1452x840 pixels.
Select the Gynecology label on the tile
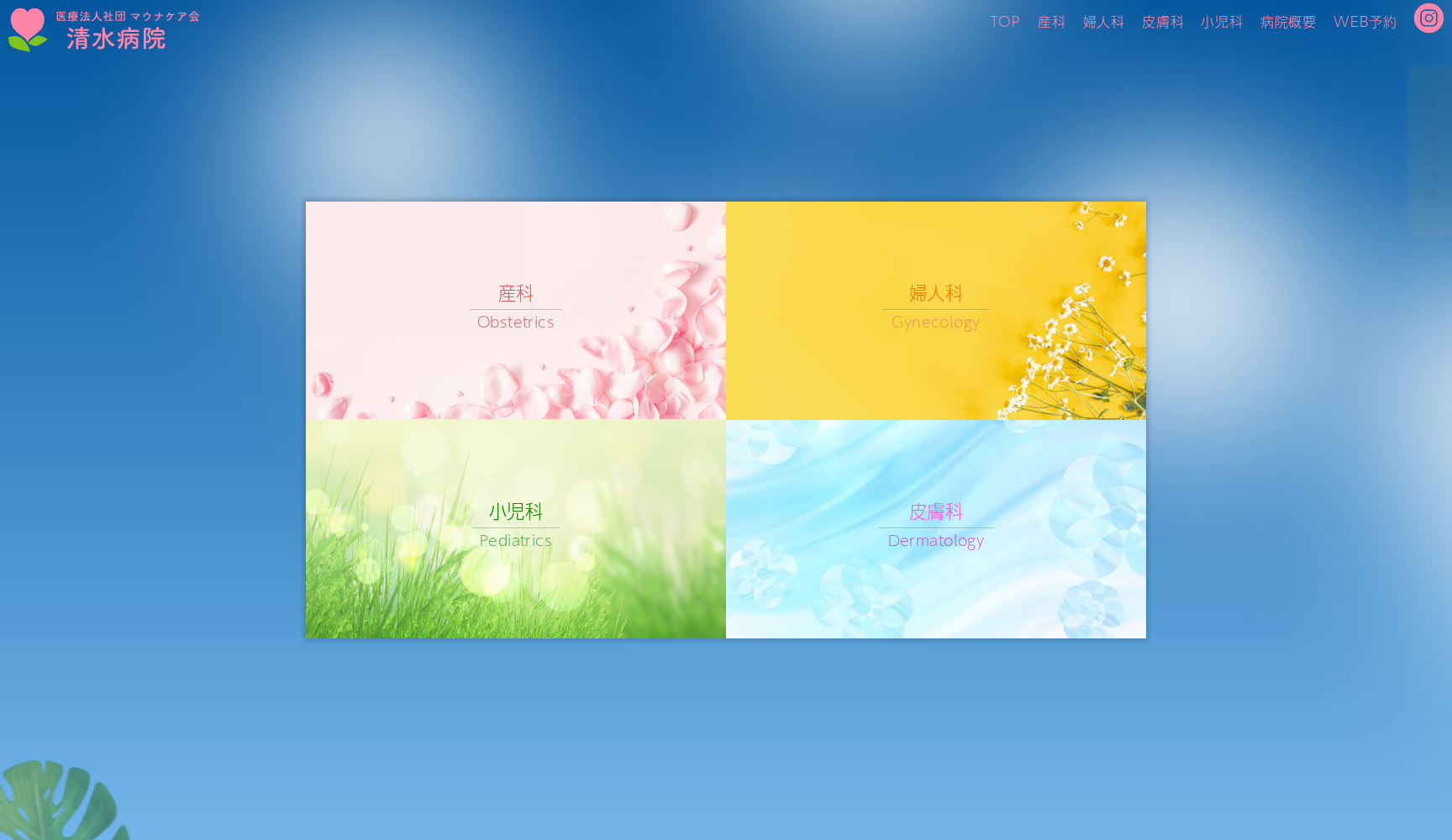pyautogui.click(x=935, y=323)
